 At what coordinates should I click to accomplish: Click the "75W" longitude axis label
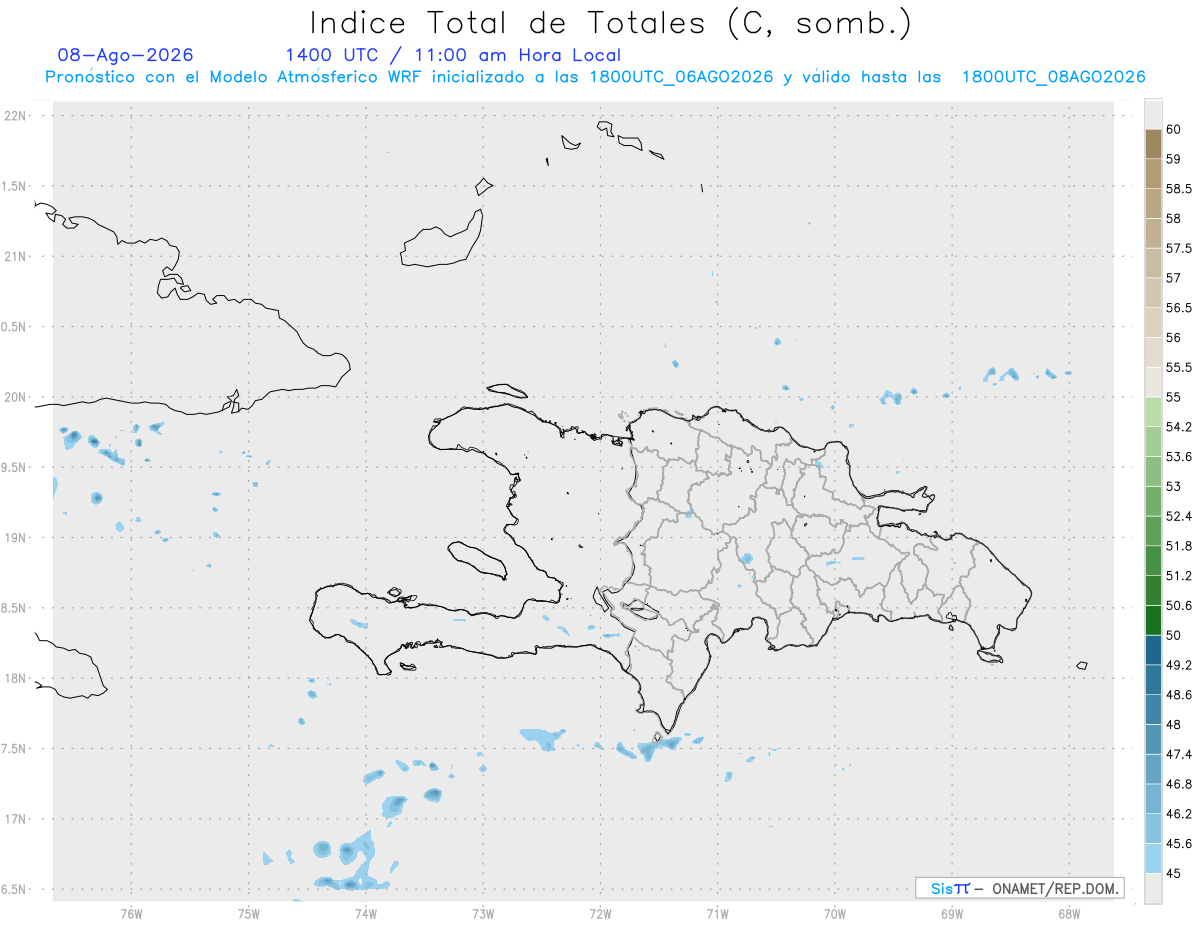click(x=249, y=913)
